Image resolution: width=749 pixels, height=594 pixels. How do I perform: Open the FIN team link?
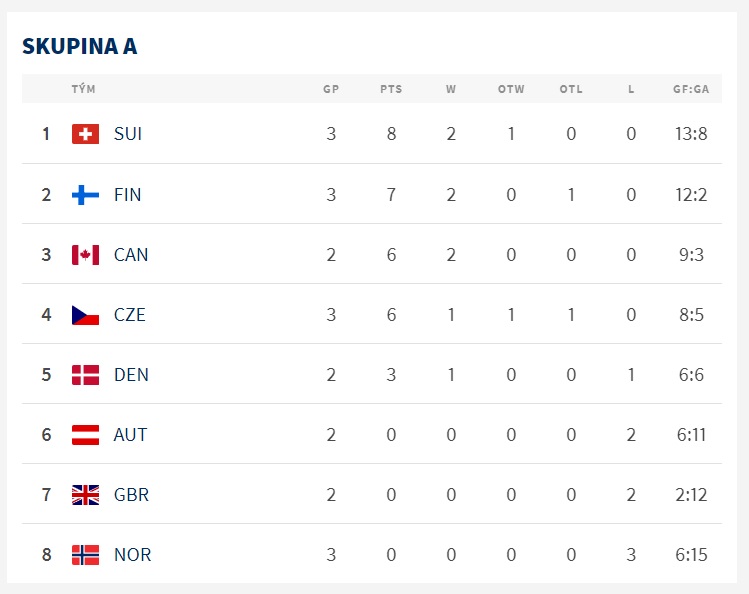click(x=128, y=195)
